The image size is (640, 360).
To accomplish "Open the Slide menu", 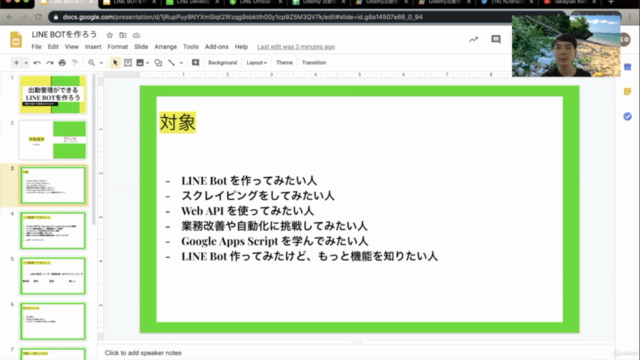I will click(141, 47).
